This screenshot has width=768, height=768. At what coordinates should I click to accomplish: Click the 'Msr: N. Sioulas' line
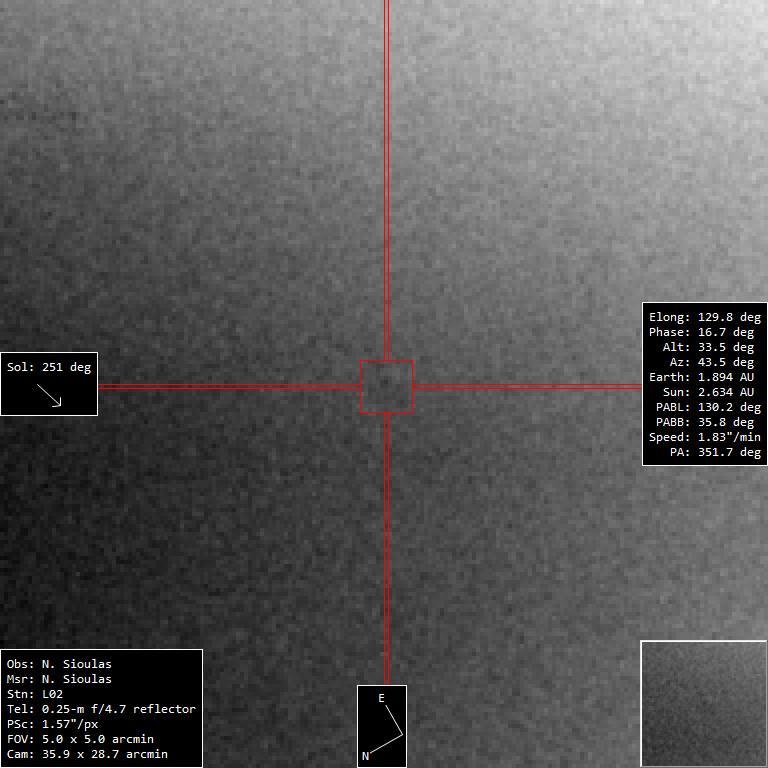pos(59,679)
